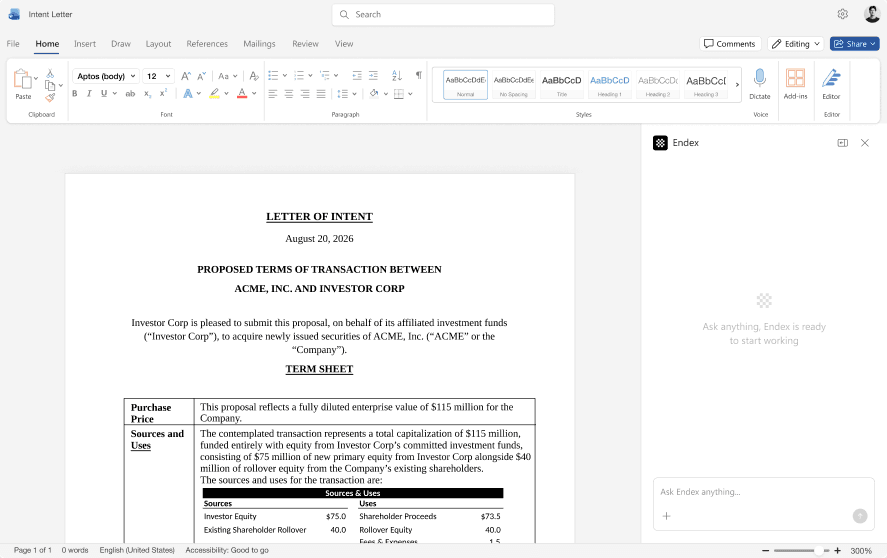887x558 pixels.
Task: Open the Add-ins button
Action: (795, 84)
